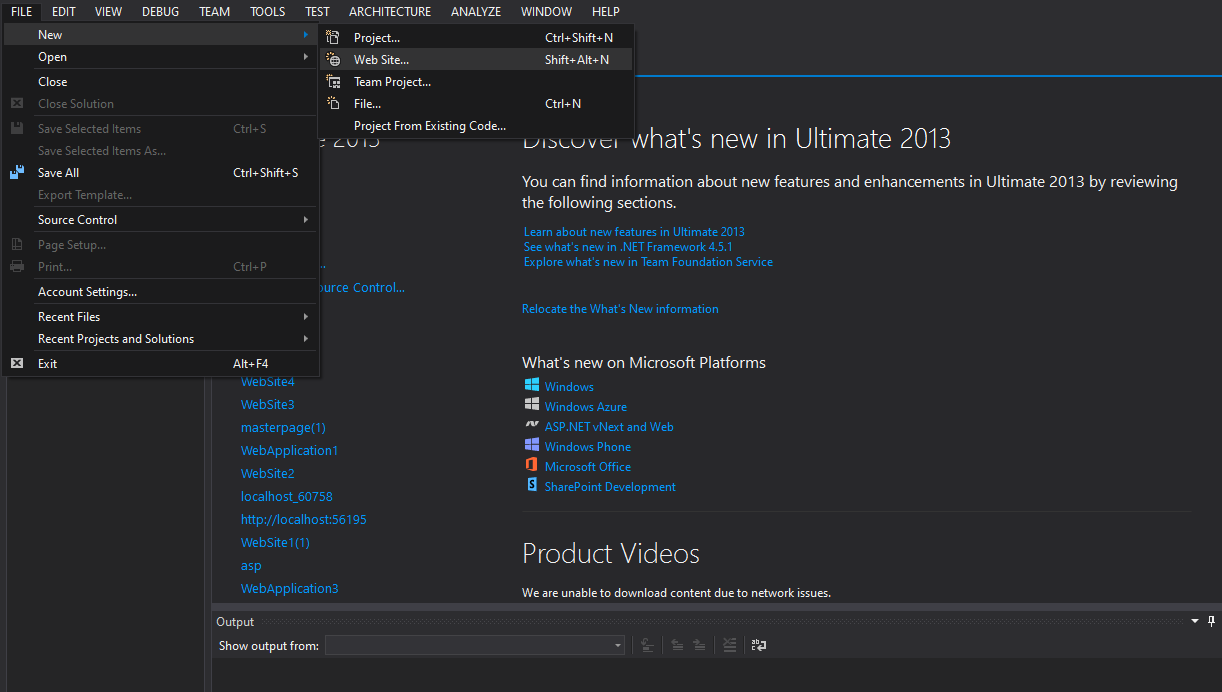Open Output window position dropdown arrow

click(1195, 621)
